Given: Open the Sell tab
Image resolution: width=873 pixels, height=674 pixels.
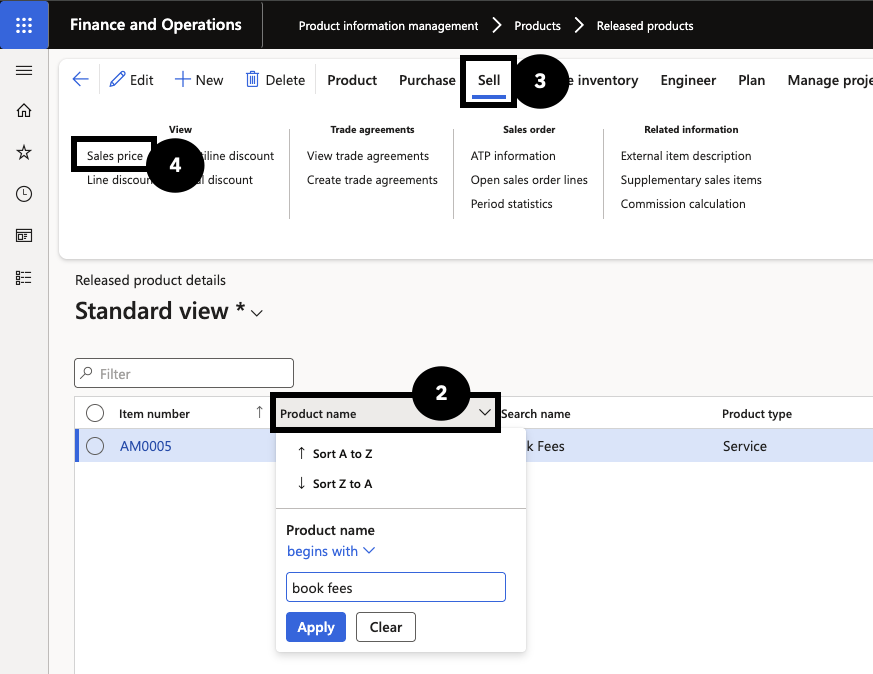Looking at the screenshot, I should pyautogui.click(x=489, y=80).
